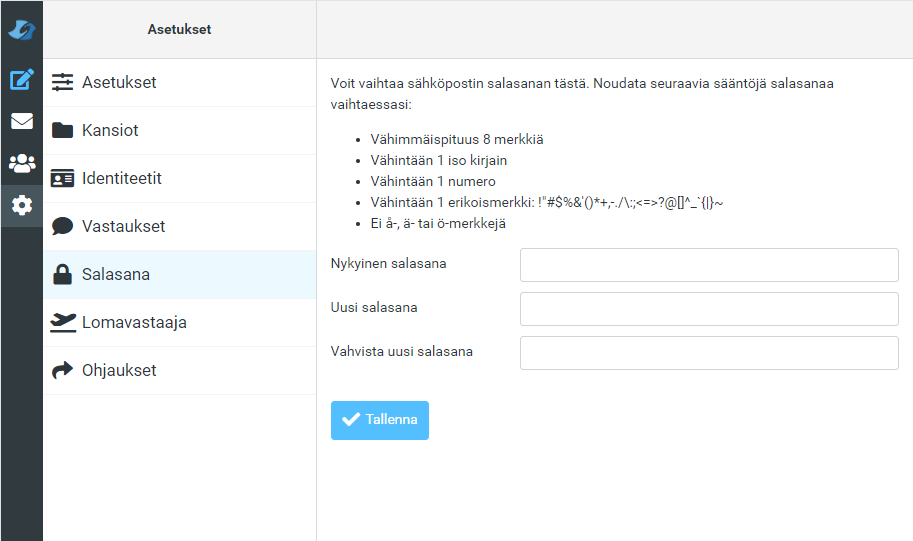Viewport: 913px width, 541px height.
Task: Open the compose new message icon
Action: point(22,79)
